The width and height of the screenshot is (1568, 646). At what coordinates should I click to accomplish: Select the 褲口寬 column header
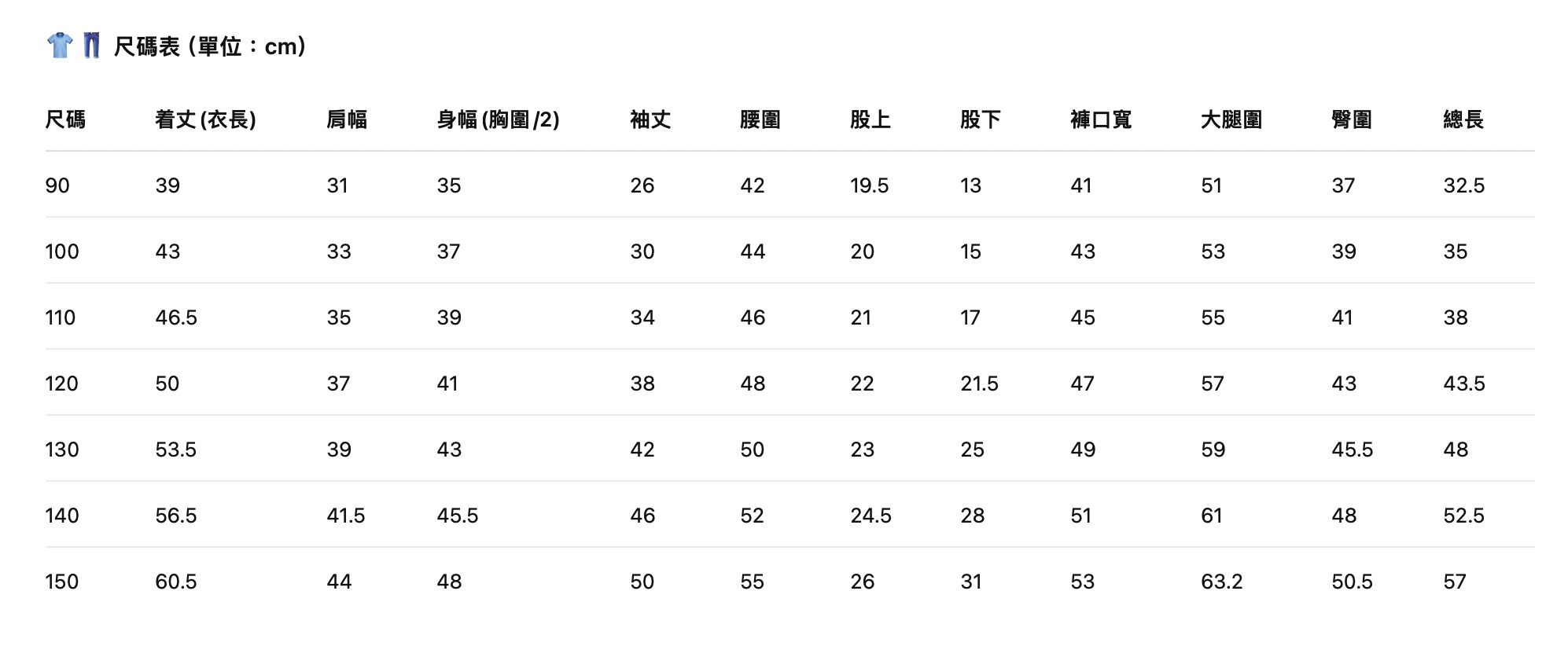pos(1100,119)
